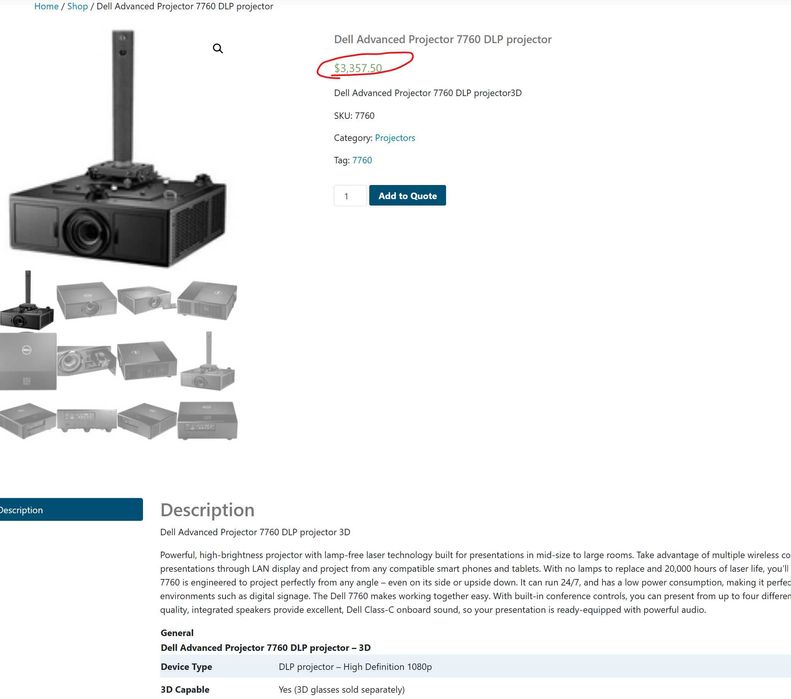This screenshot has height=699, width=791.
Task: Select third thumbnail in bottom row
Action: click(x=147, y=421)
